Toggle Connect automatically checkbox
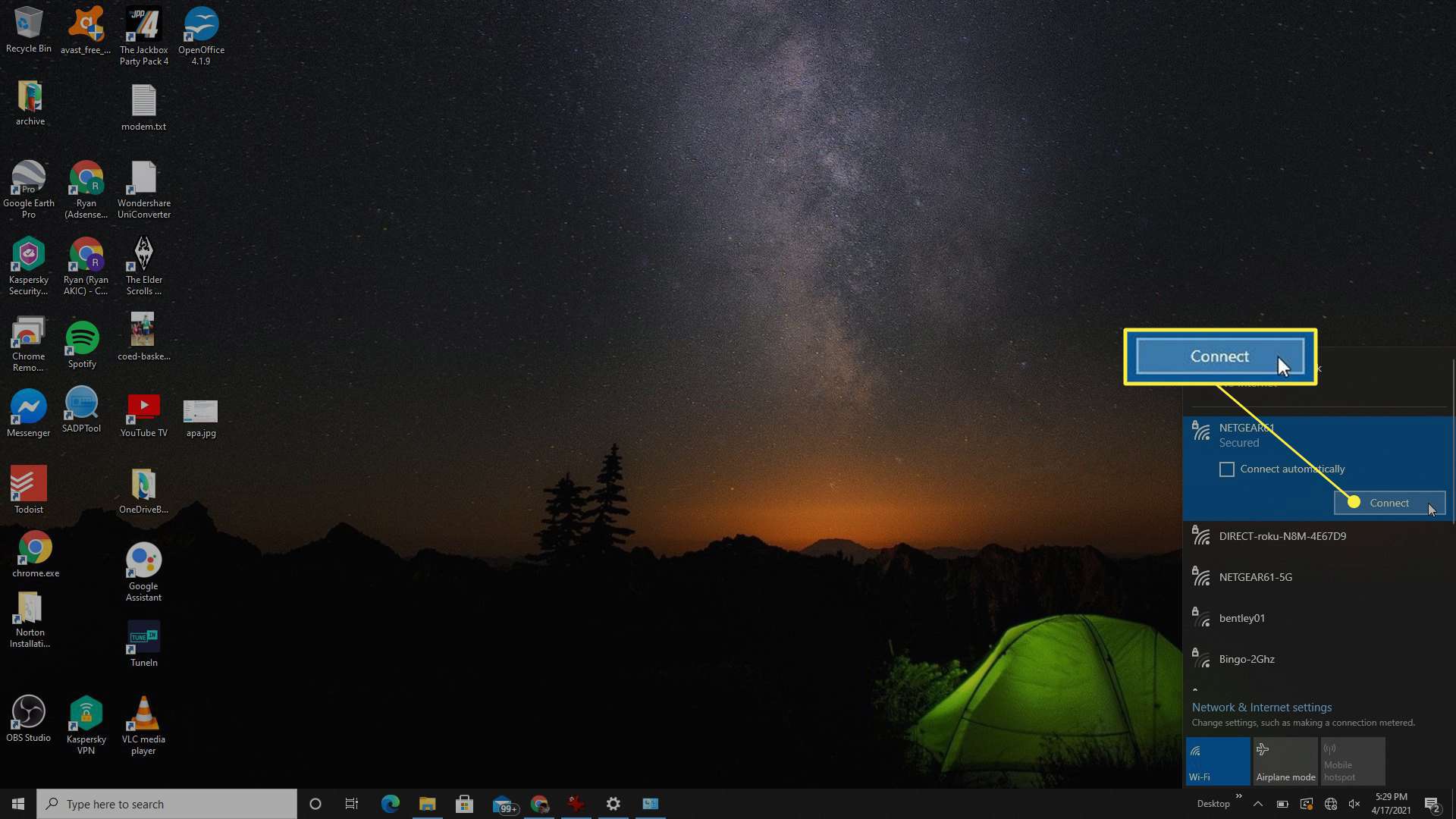The height and width of the screenshot is (819, 1456). [1226, 468]
